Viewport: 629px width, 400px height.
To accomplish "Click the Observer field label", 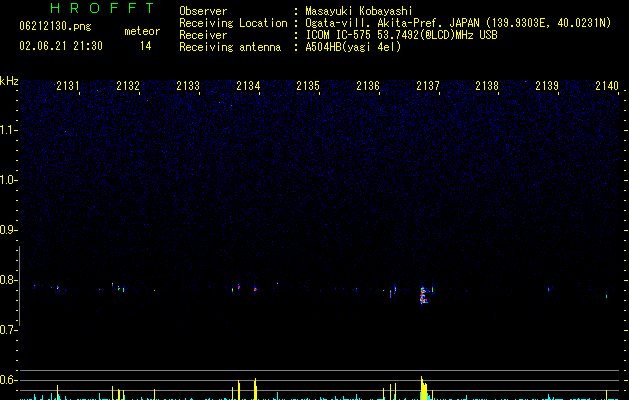I will pos(203,11).
